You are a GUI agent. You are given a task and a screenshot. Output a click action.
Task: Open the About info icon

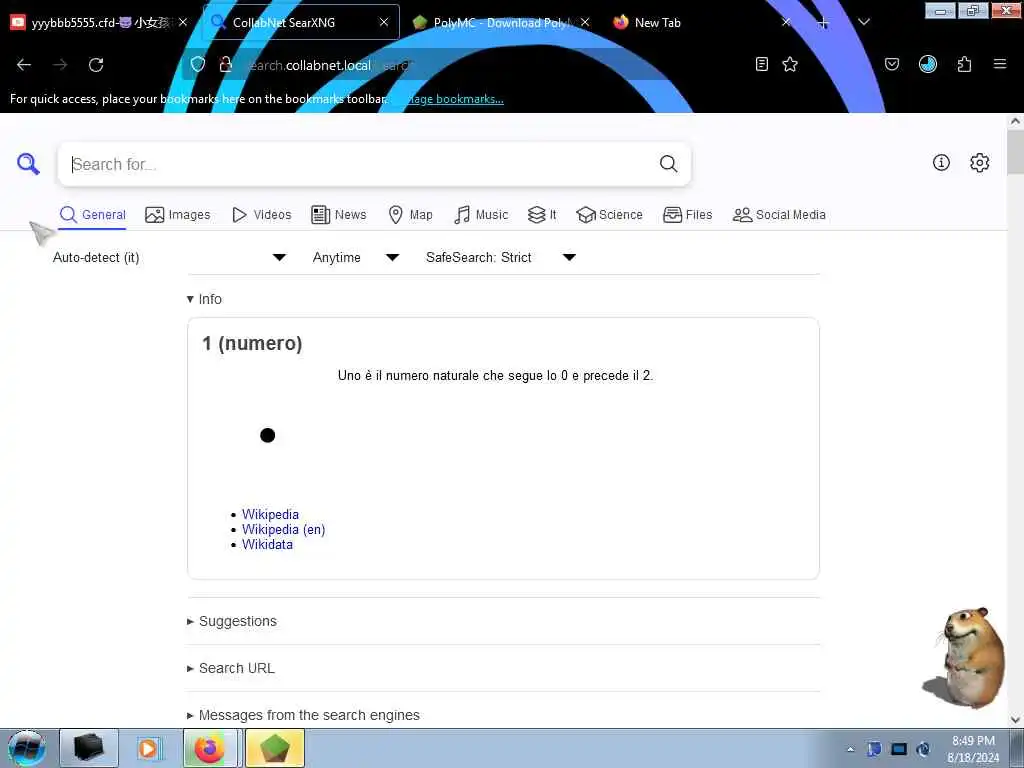click(x=941, y=163)
